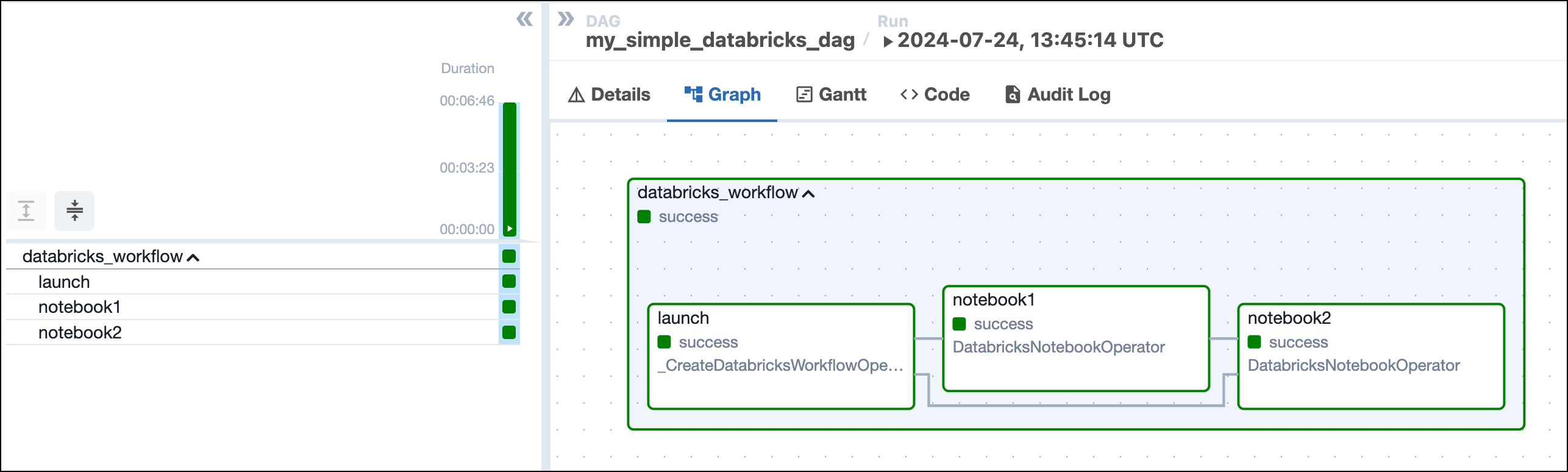Select the Graph tab
Viewport: 1568px width, 472px height.
[722, 95]
